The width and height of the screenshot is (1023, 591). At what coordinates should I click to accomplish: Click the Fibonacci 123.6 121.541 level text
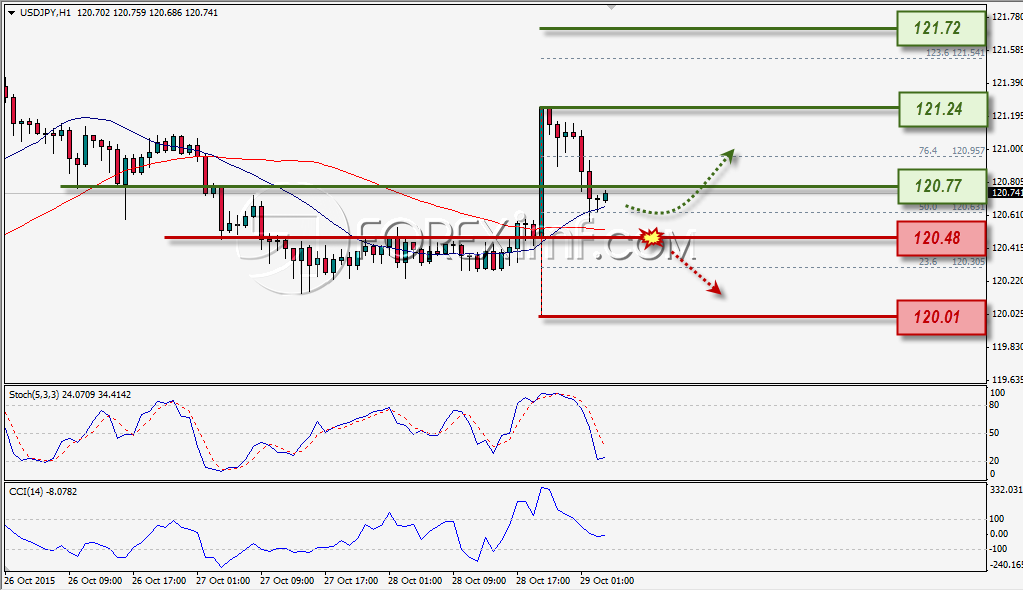tap(955, 52)
